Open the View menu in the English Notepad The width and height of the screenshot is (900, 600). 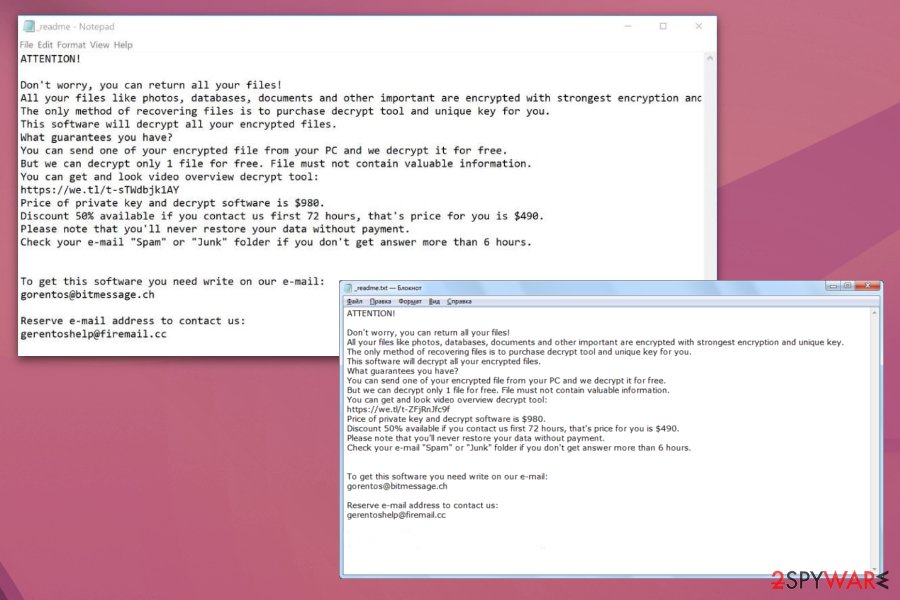pyautogui.click(x=99, y=45)
